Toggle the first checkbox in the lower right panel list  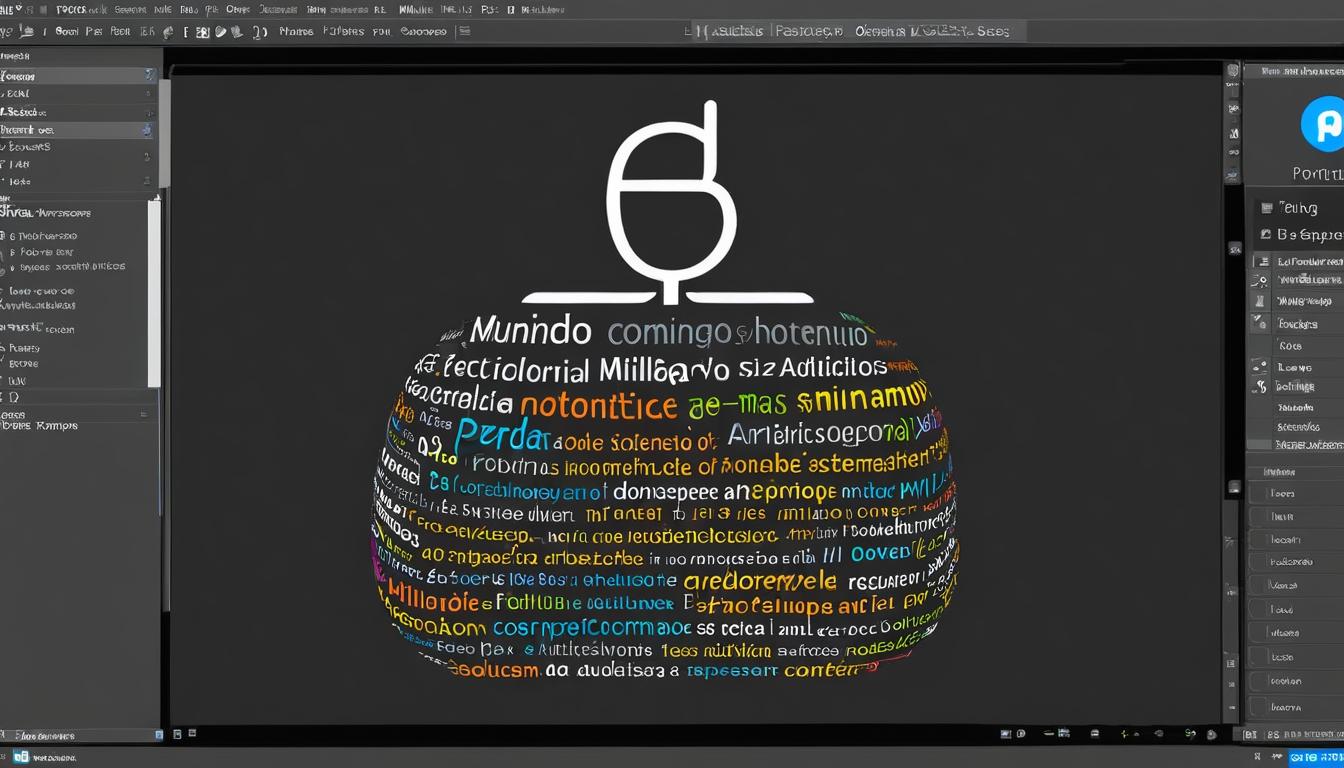click(1257, 492)
